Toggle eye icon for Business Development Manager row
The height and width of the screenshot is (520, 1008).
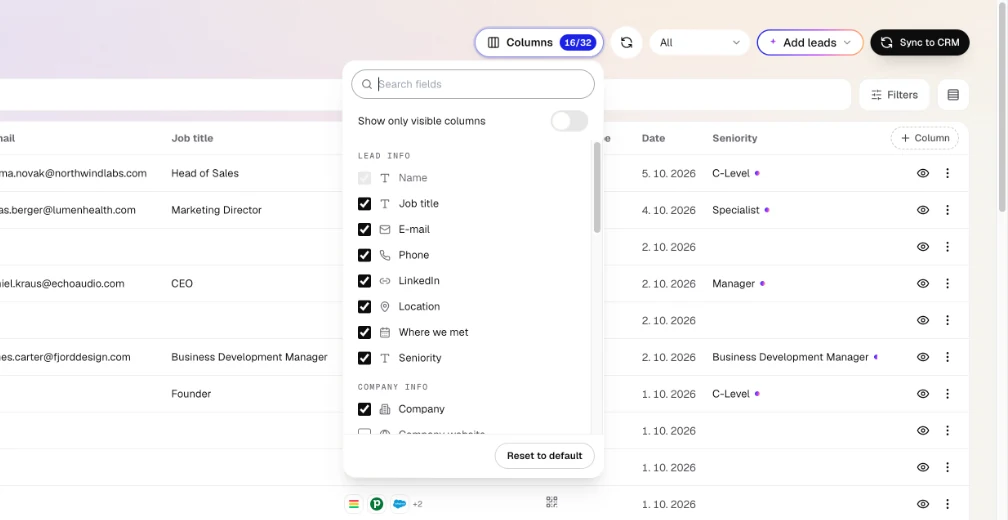[x=923, y=357]
